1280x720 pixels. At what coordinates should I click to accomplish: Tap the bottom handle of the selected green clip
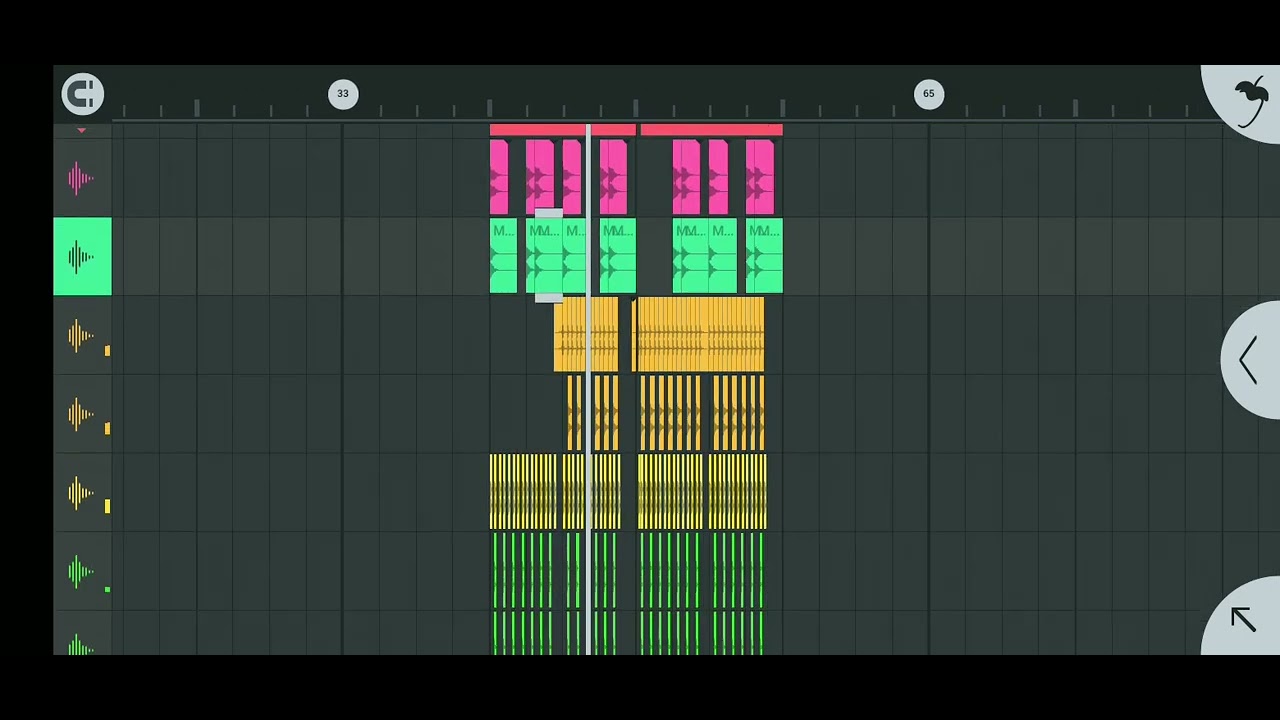point(549,298)
